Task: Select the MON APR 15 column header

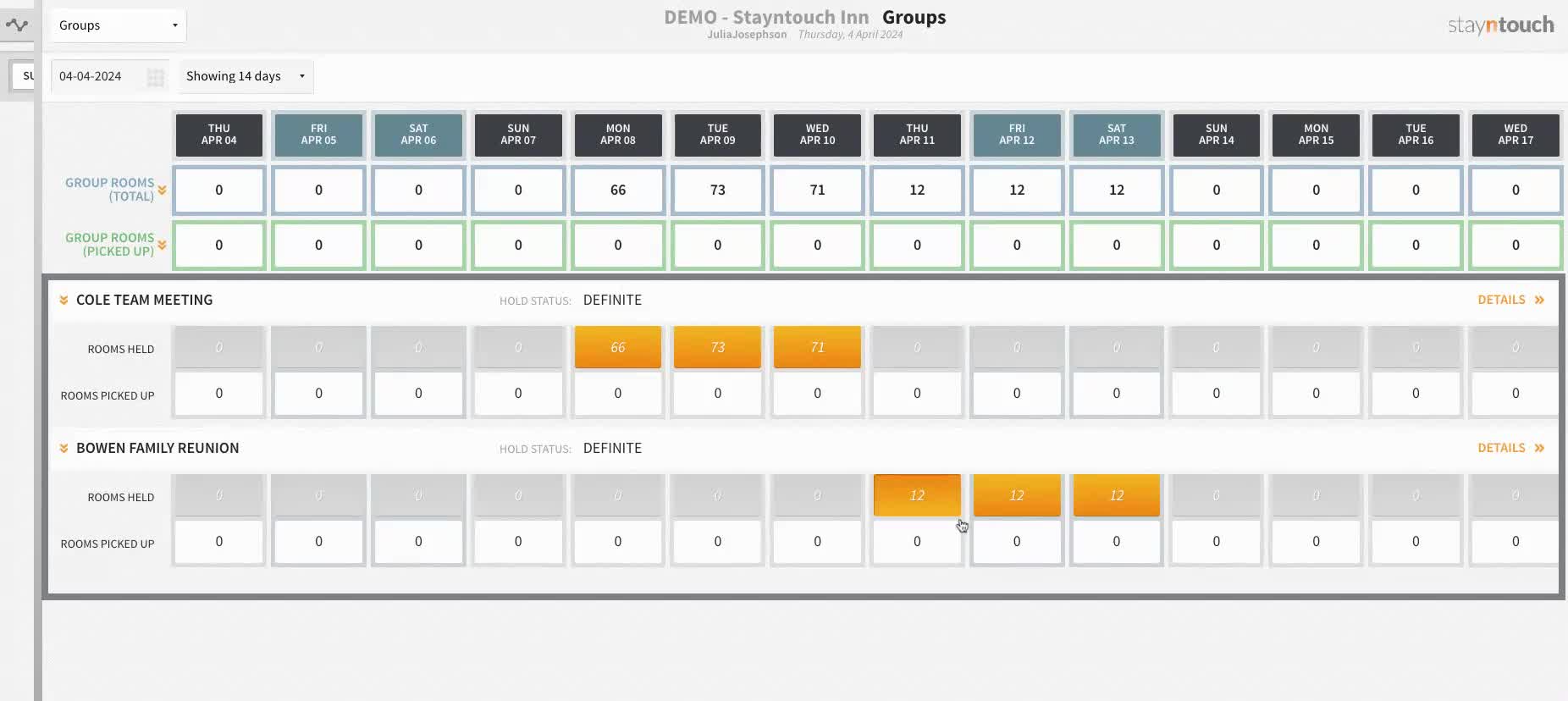Action: pyautogui.click(x=1316, y=135)
